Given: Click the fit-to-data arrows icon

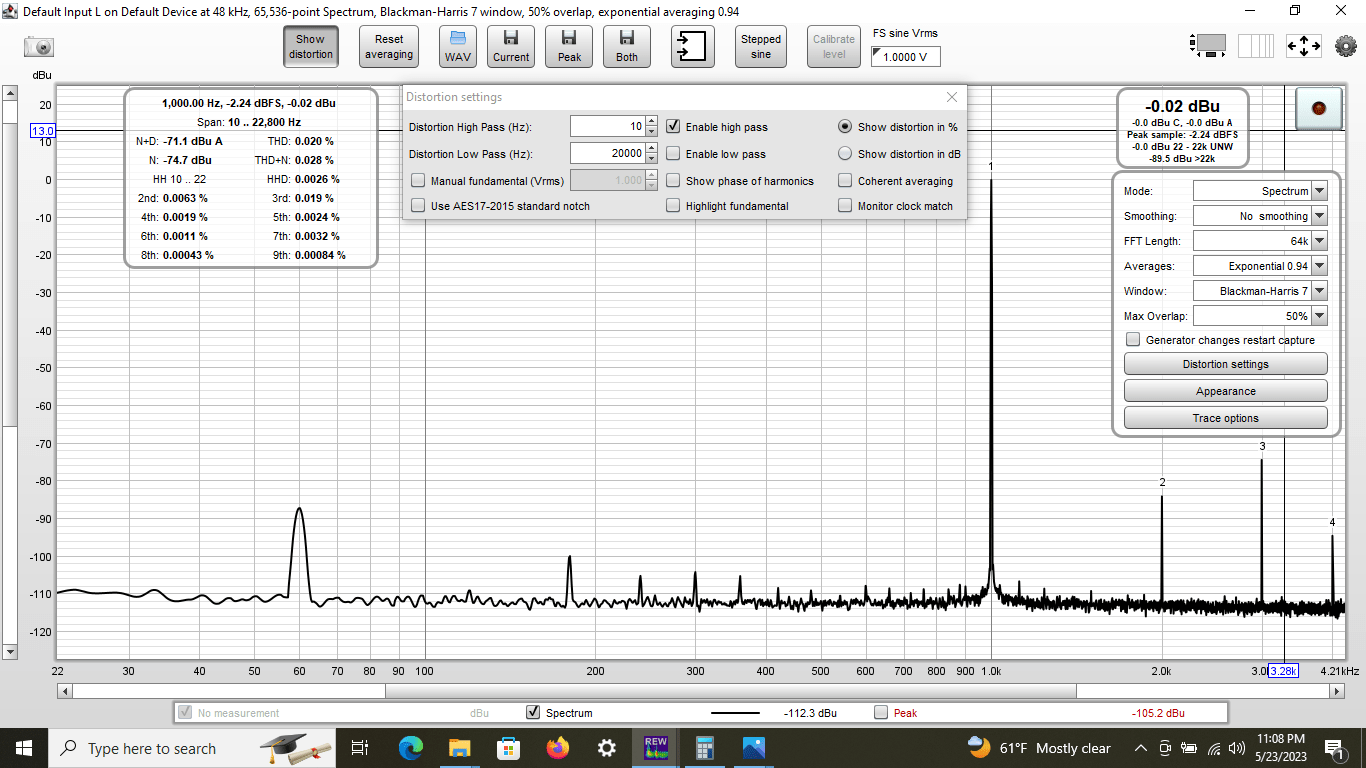Looking at the screenshot, I should tap(1304, 46).
